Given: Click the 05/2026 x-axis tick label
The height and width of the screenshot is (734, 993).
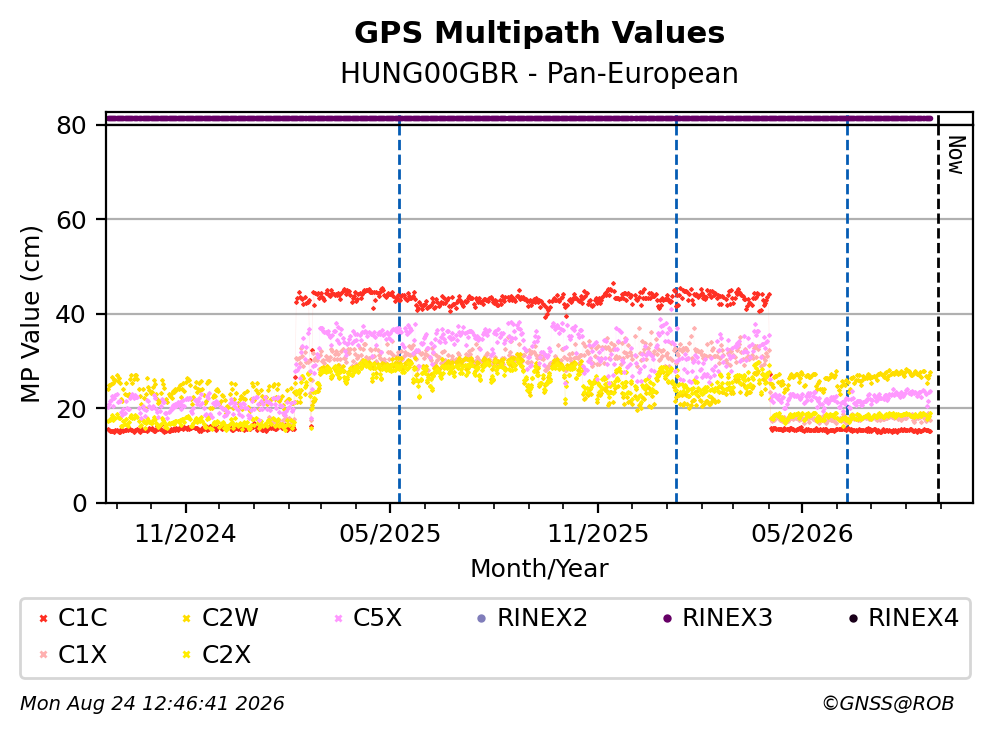Looking at the screenshot, I should (802, 534).
